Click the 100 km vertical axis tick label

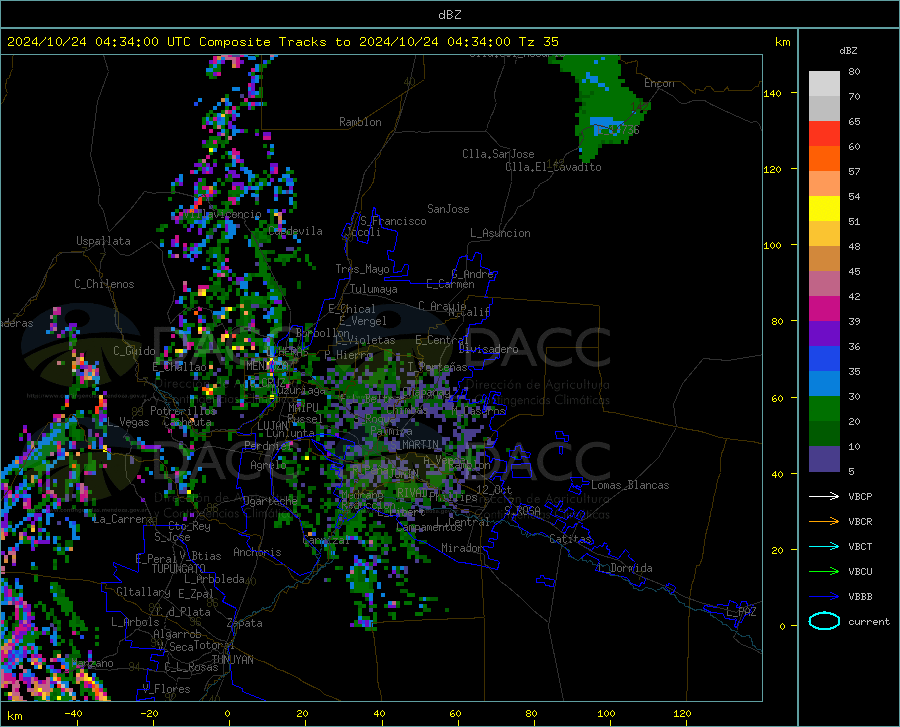[x=772, y=245]
